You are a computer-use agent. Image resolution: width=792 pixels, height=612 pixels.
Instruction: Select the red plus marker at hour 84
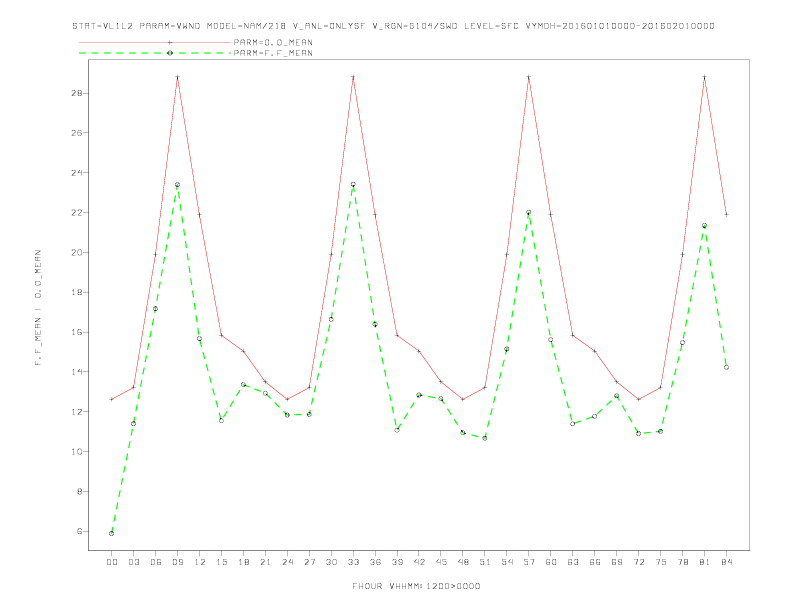726,215
